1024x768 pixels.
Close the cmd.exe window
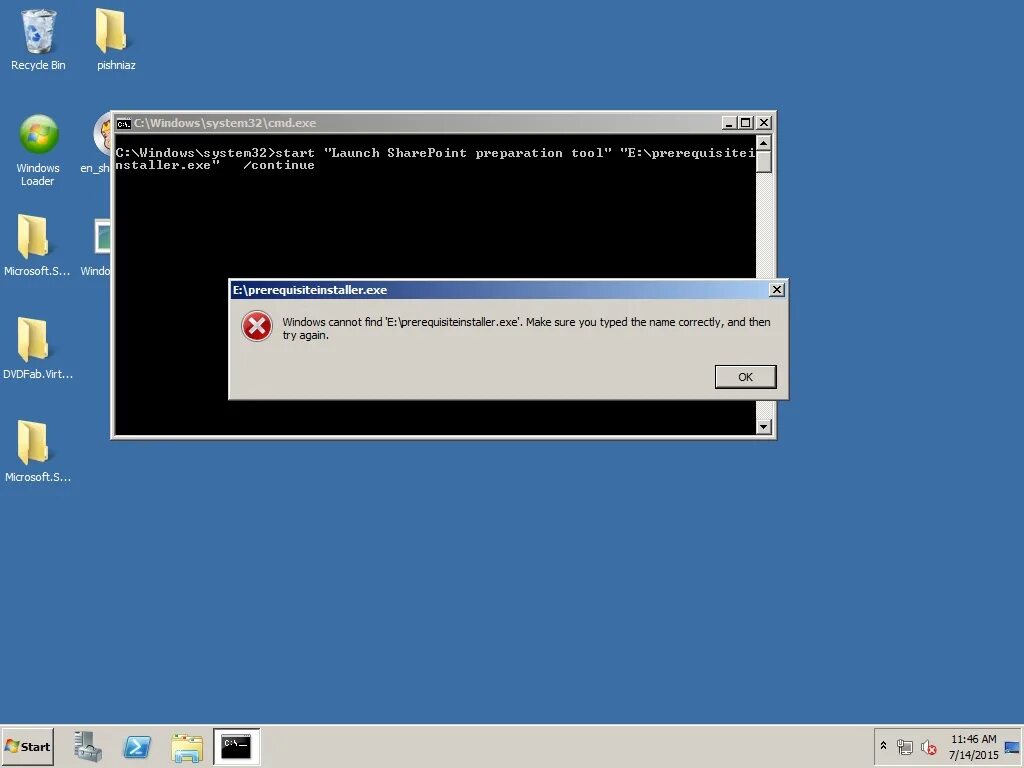click(763, 123)
